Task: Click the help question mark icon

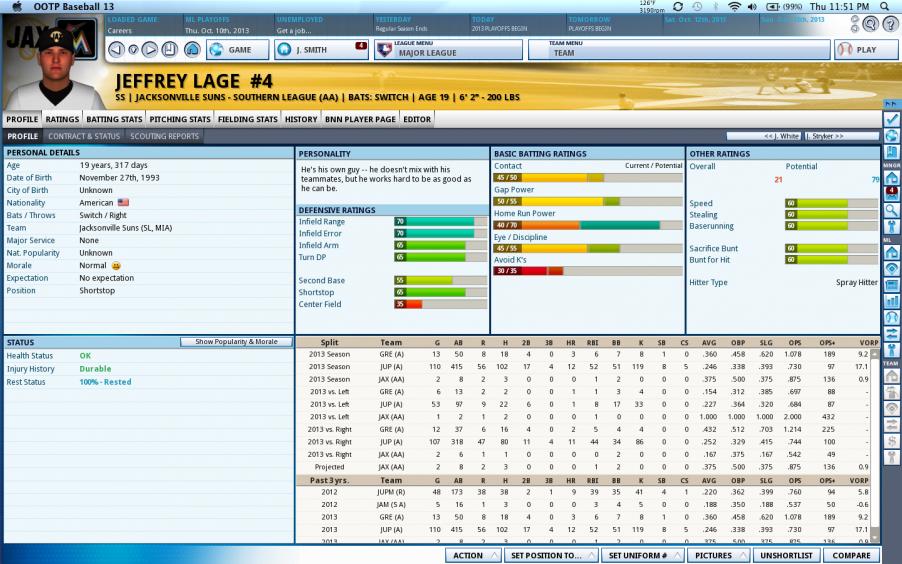Action: point(891,24)
